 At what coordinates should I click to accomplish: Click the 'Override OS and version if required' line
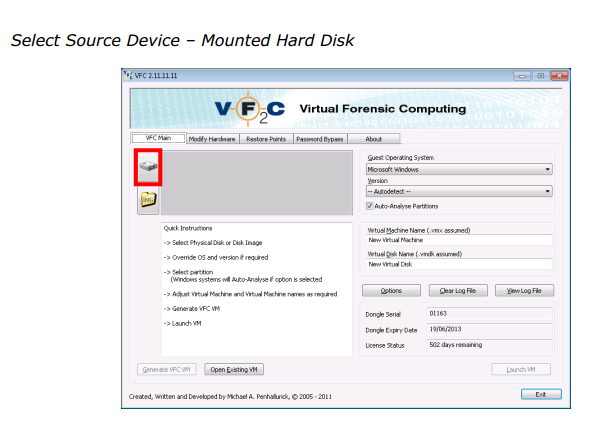216,257
